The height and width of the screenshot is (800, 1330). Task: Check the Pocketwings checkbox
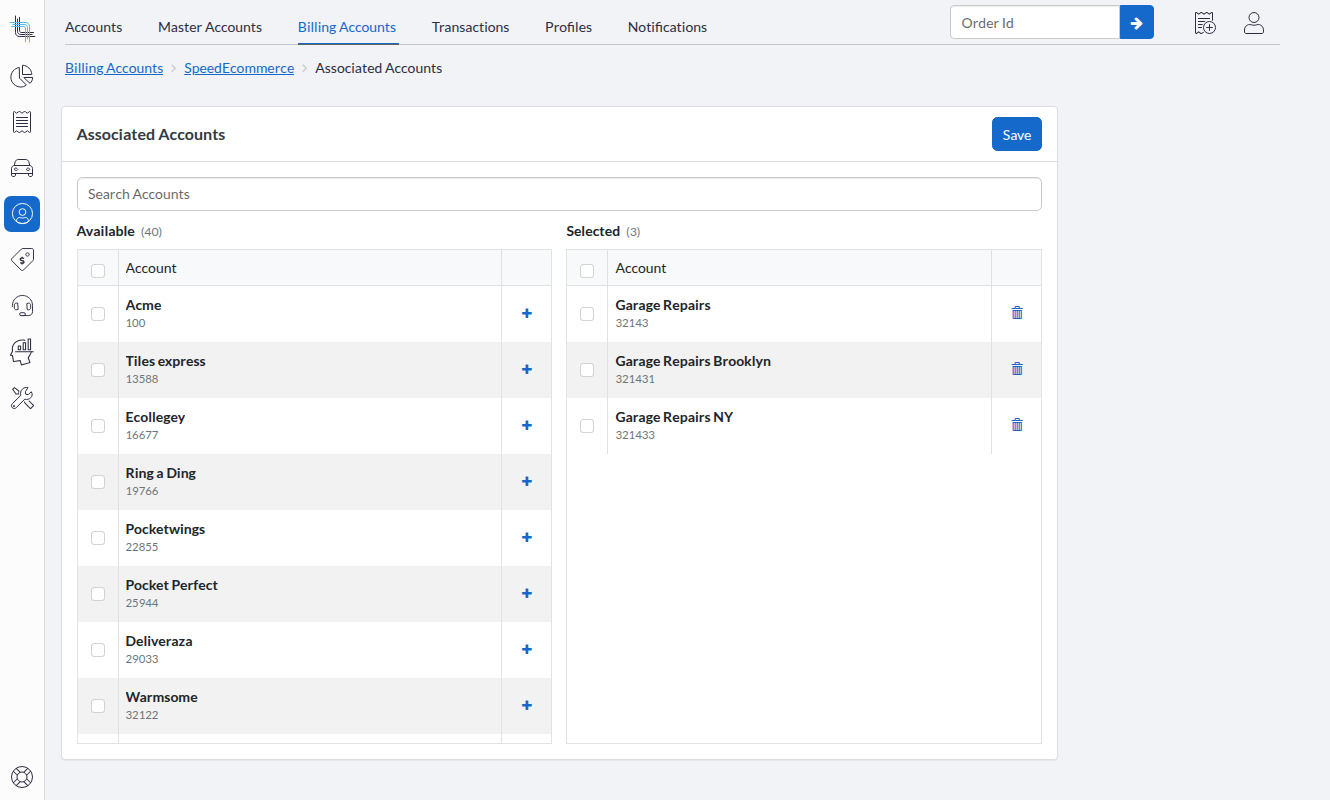[98, 538]
